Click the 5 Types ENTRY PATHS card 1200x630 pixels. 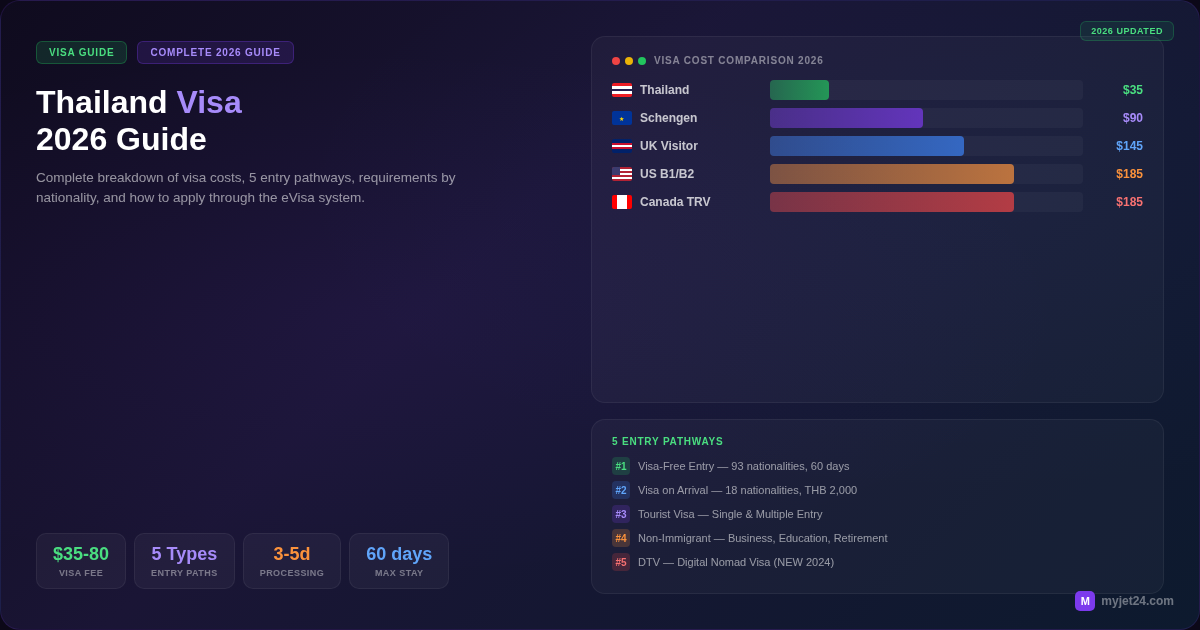tap(184, 560)
